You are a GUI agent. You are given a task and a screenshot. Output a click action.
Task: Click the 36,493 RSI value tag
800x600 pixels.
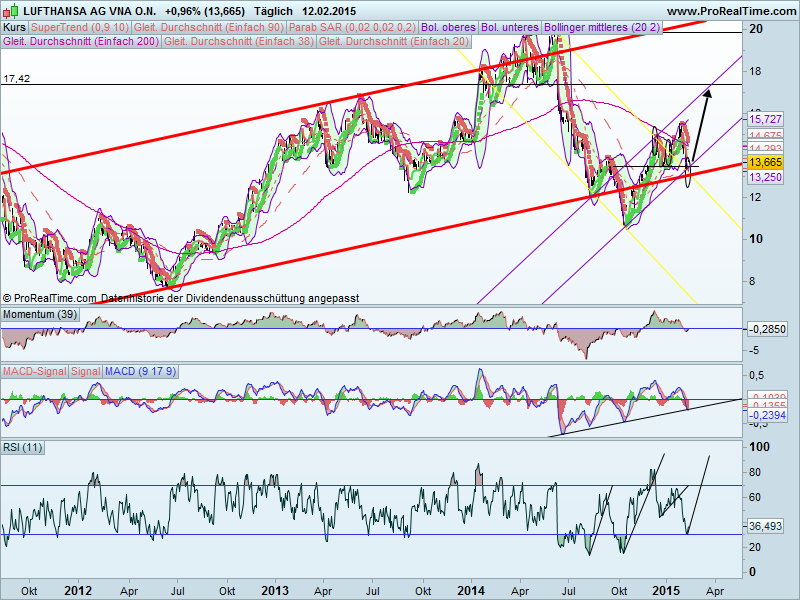click(765, 526)
